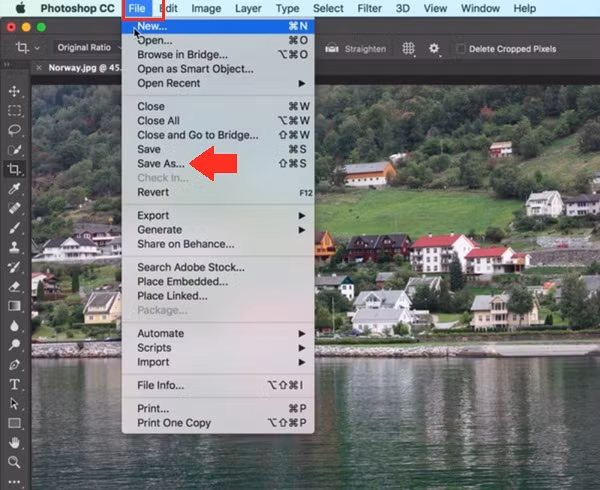Switch to the Norway.jpg document tab

(x=78, y=68)
